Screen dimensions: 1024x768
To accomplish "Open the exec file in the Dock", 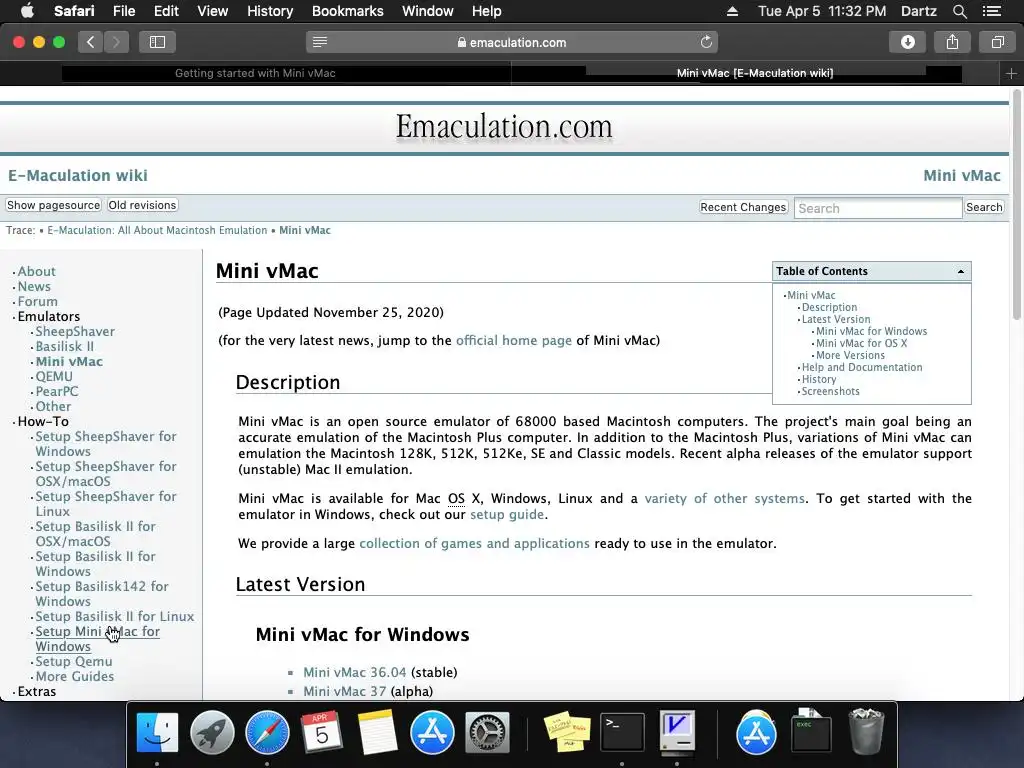I will tap(811, 731).
